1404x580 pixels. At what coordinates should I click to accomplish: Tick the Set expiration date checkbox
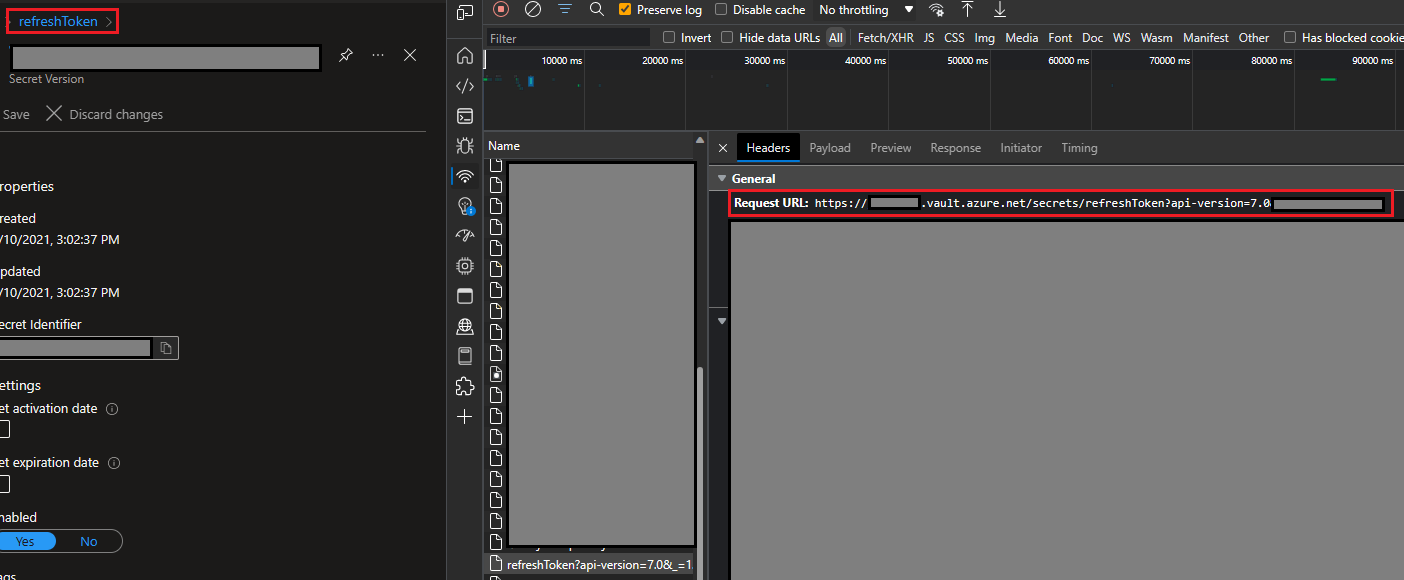coord(3,484)
